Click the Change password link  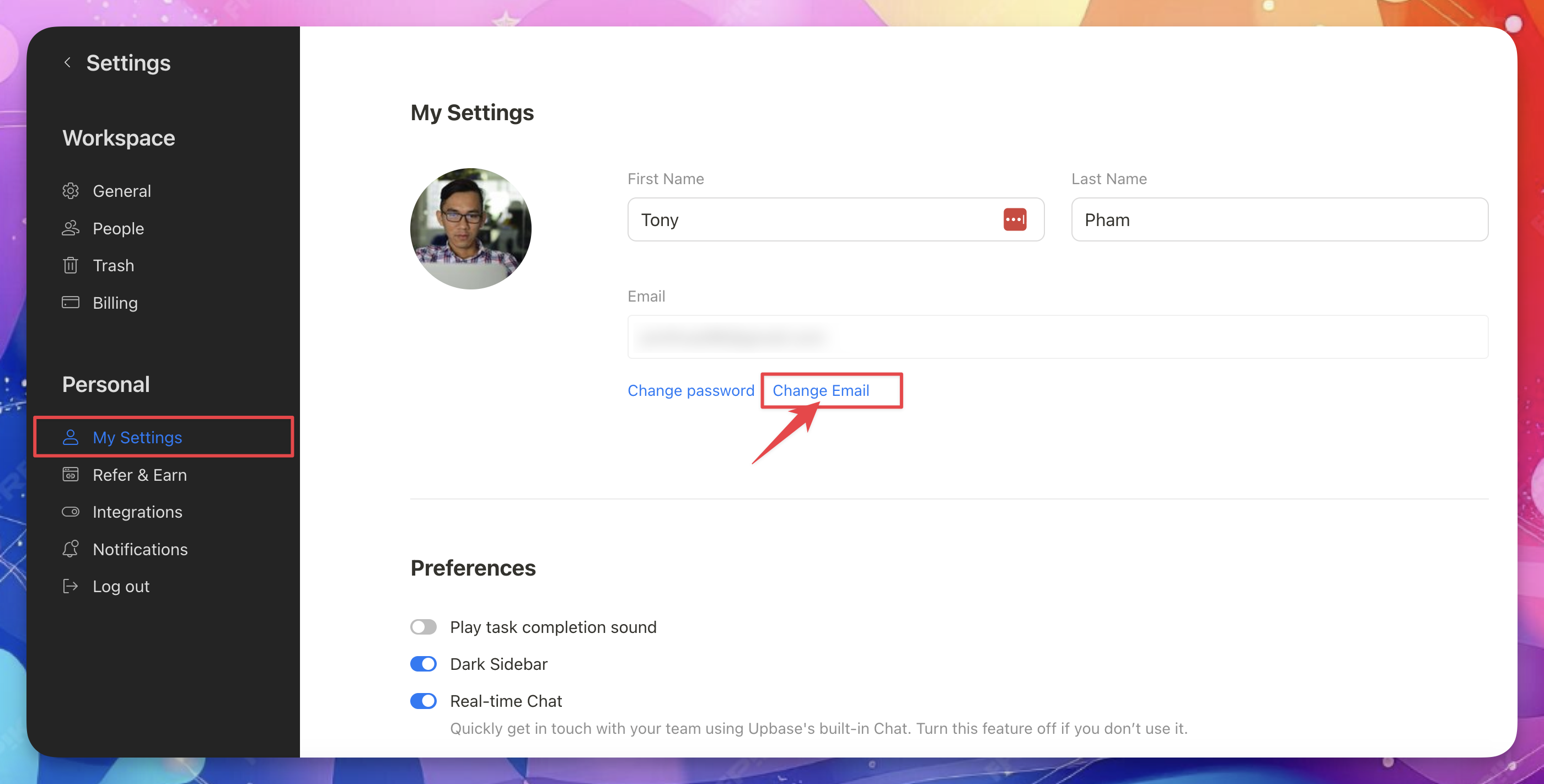click(690, 391)
